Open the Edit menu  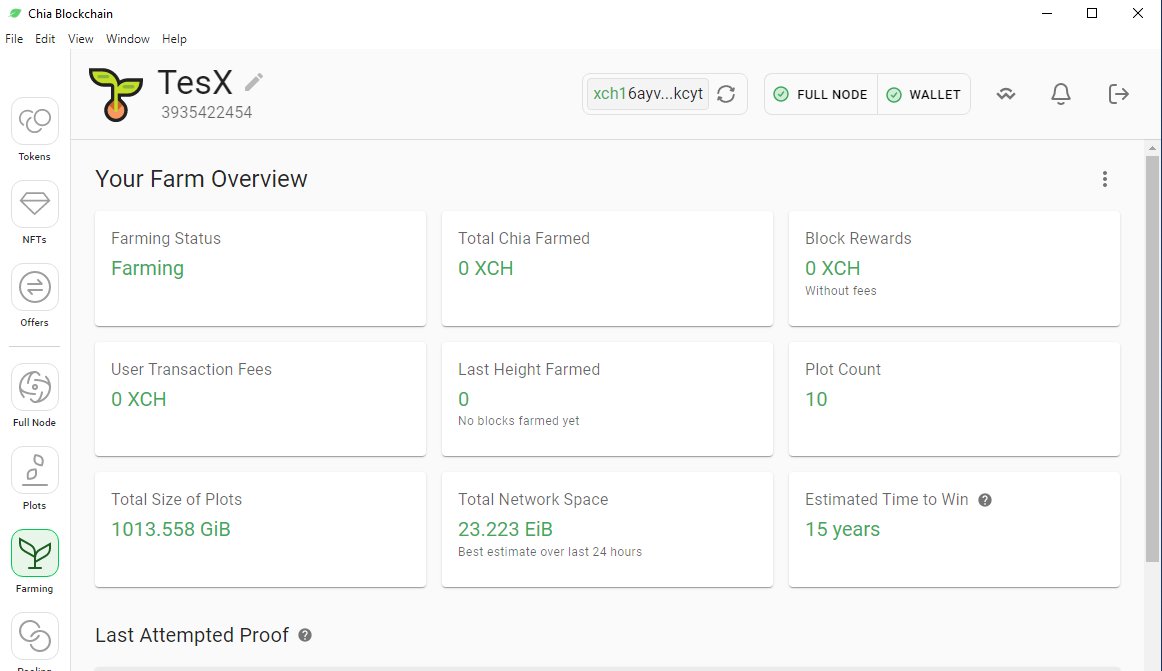pyautogui.click(x=45, y=39)
